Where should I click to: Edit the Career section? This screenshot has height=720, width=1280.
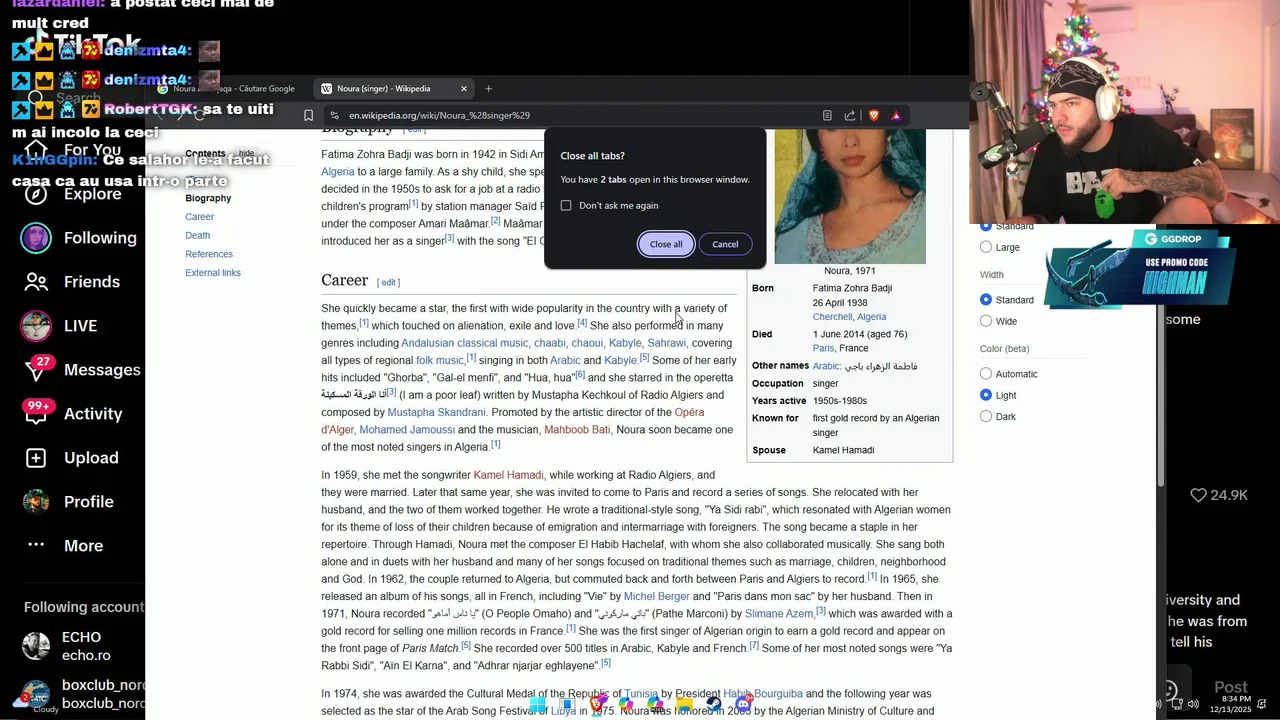pyautogui.click(x=388, y=282)
